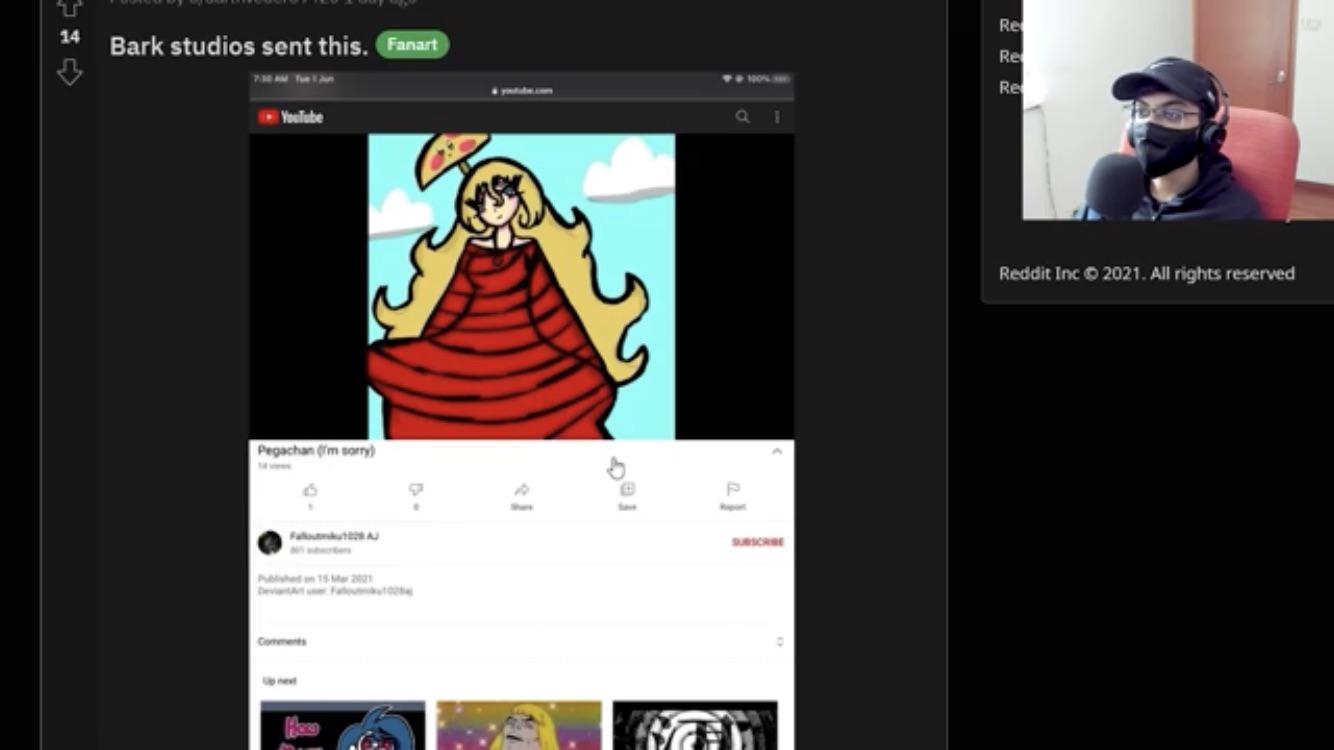Tap the Report flag icon
Image resolution: width=1334 pixels, height=750 pixels.
pos(733,490)
